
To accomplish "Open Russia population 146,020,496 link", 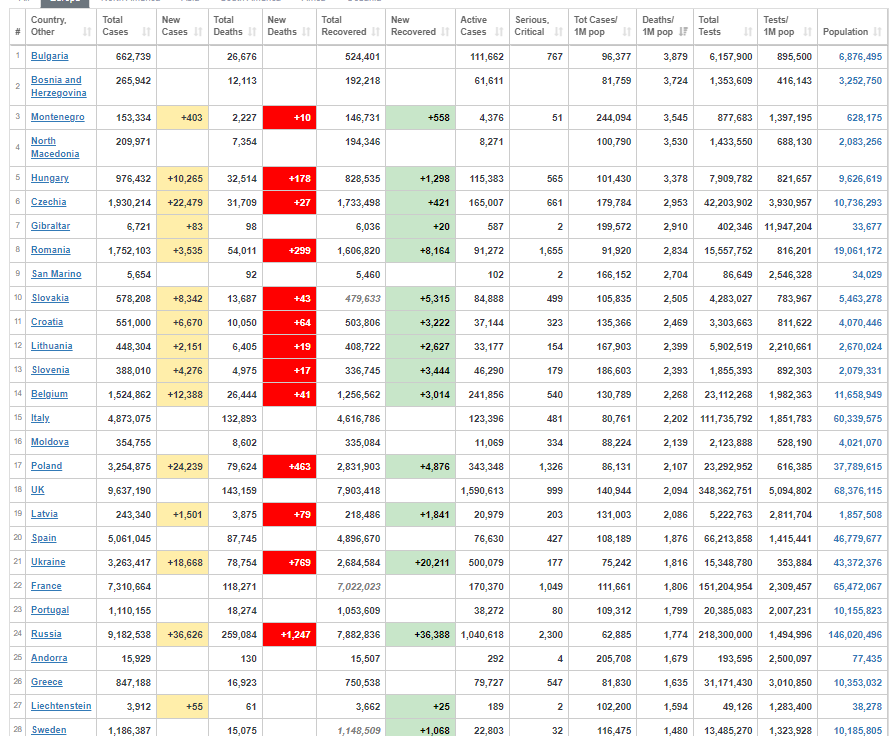I will [x=855, y=634].
